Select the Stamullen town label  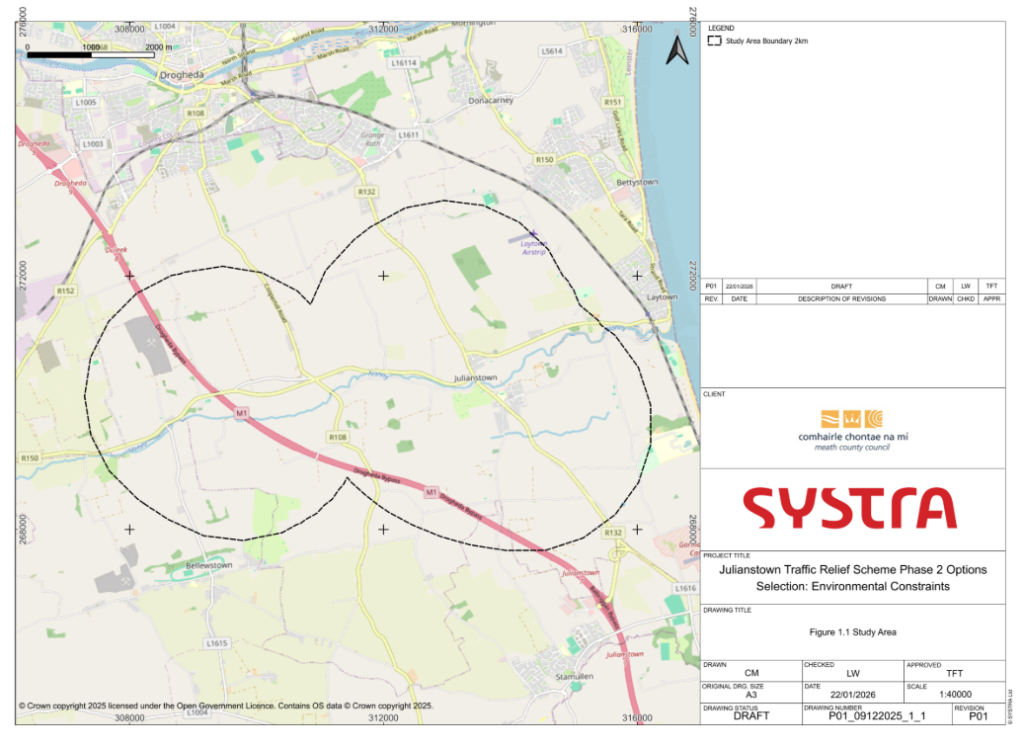coord(574,677)
